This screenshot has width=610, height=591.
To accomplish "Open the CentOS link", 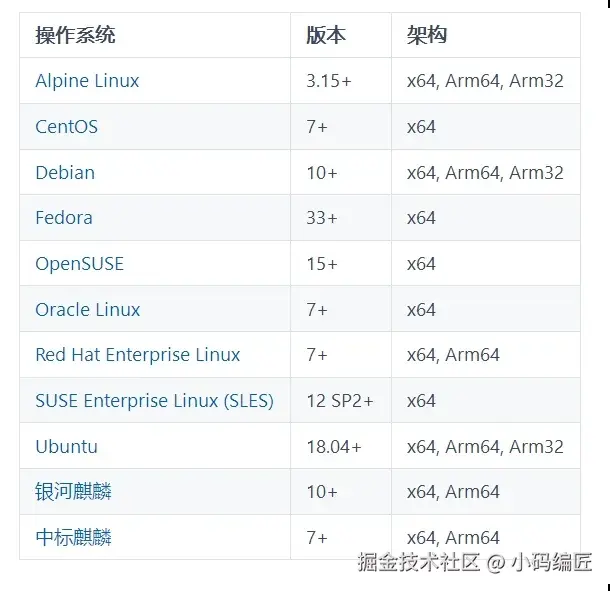I will [67, 127].
